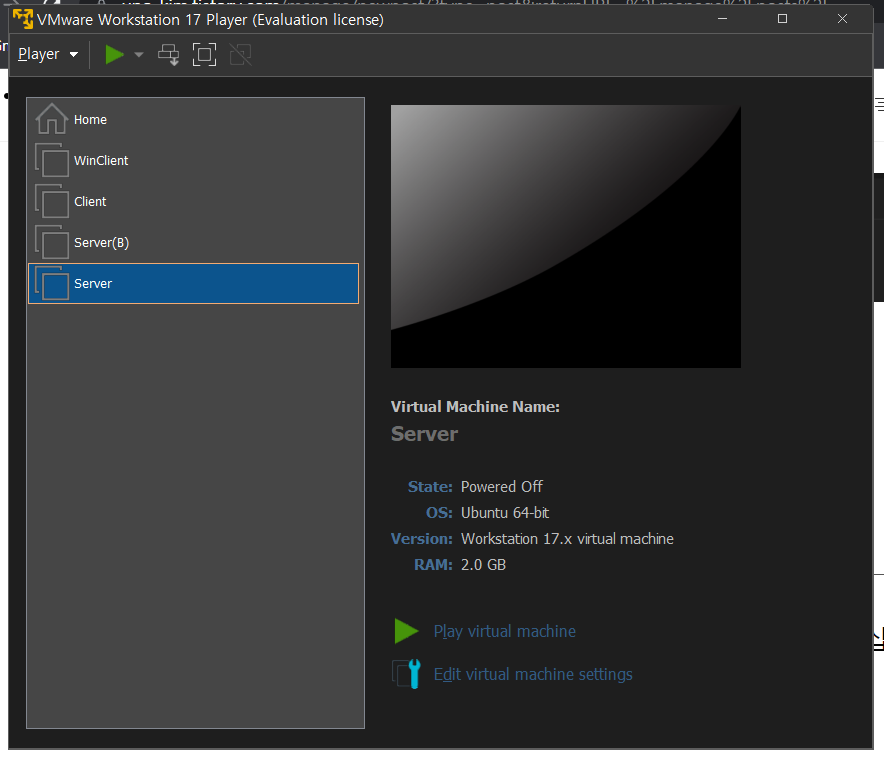Click the 'Powered Off' state text
Screen dimensions: 884x760
pyautogui.click(x=501, y=487)
